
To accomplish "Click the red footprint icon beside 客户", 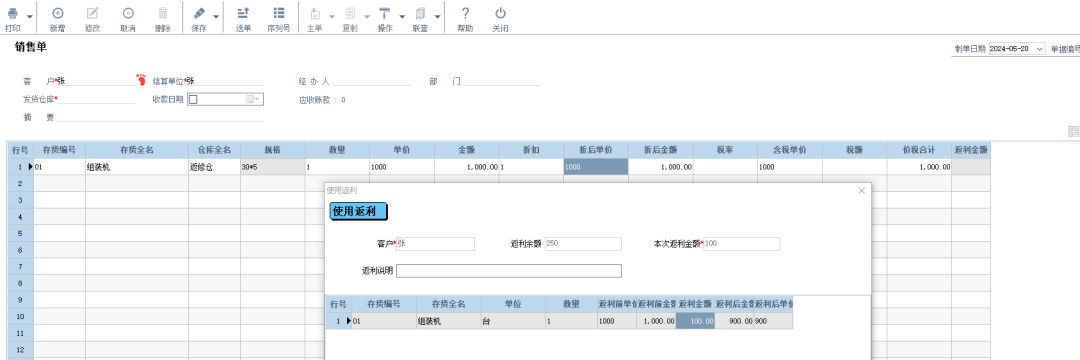I will [142, 80].
